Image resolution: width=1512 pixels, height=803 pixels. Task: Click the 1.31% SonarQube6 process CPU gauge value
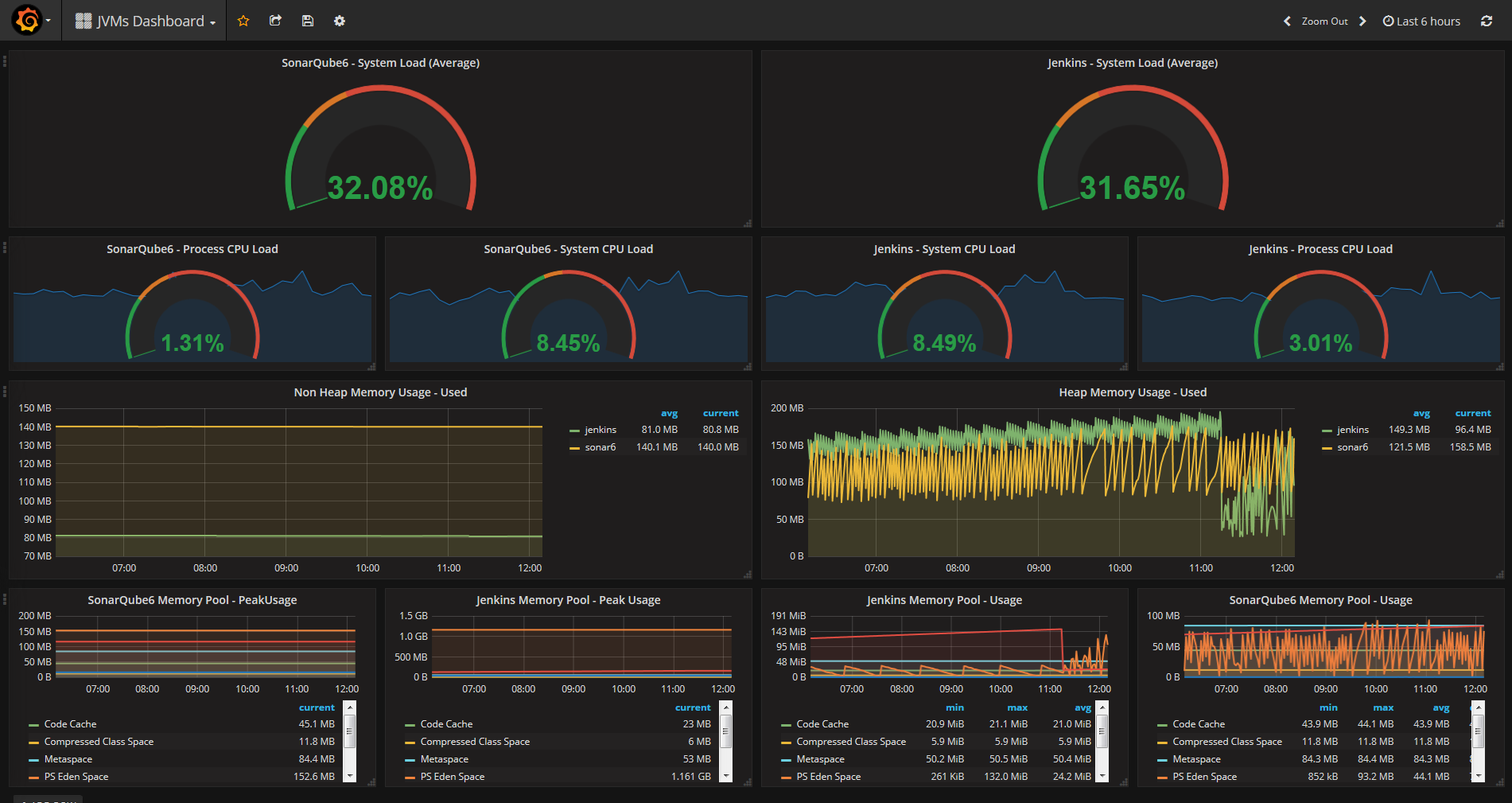[x=192, y=343]
